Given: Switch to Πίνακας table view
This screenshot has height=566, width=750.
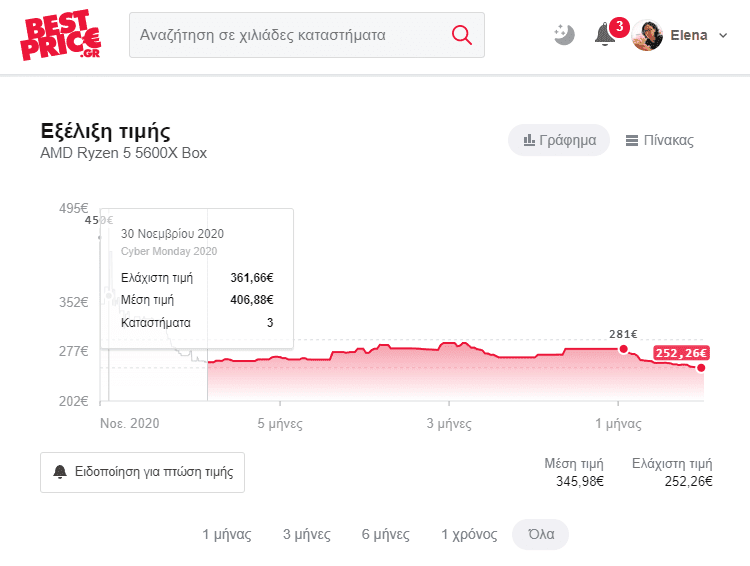Looking at the screenshot, I should [x=660, y=140].
